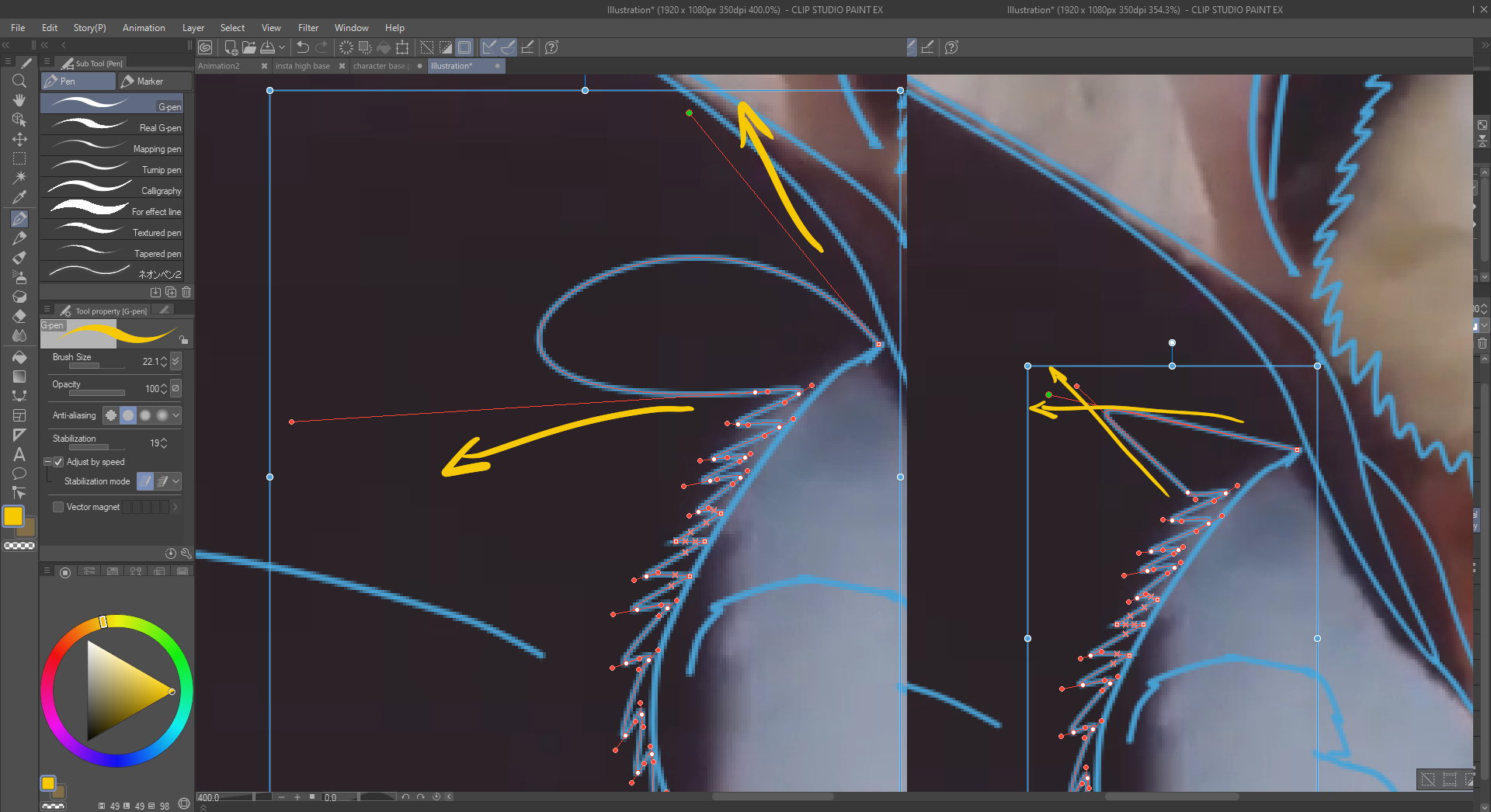The width and height of the screenshot is (1491, 812).
Task: Toggle Snap to Special Ruler
Action: [508, 47]
